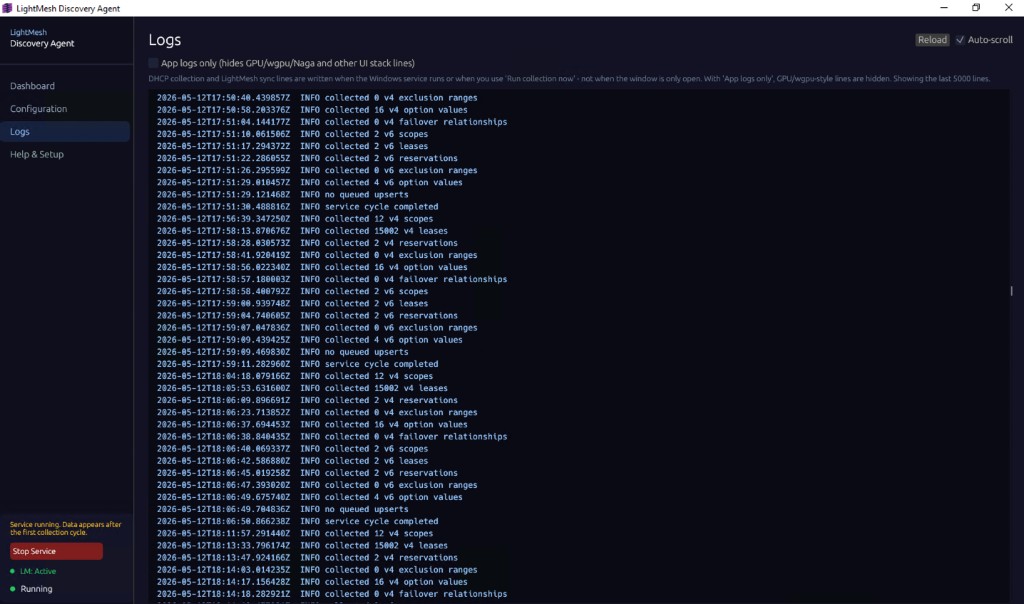
Task: Click the Logs page heading
Action: tap(165, 40)
